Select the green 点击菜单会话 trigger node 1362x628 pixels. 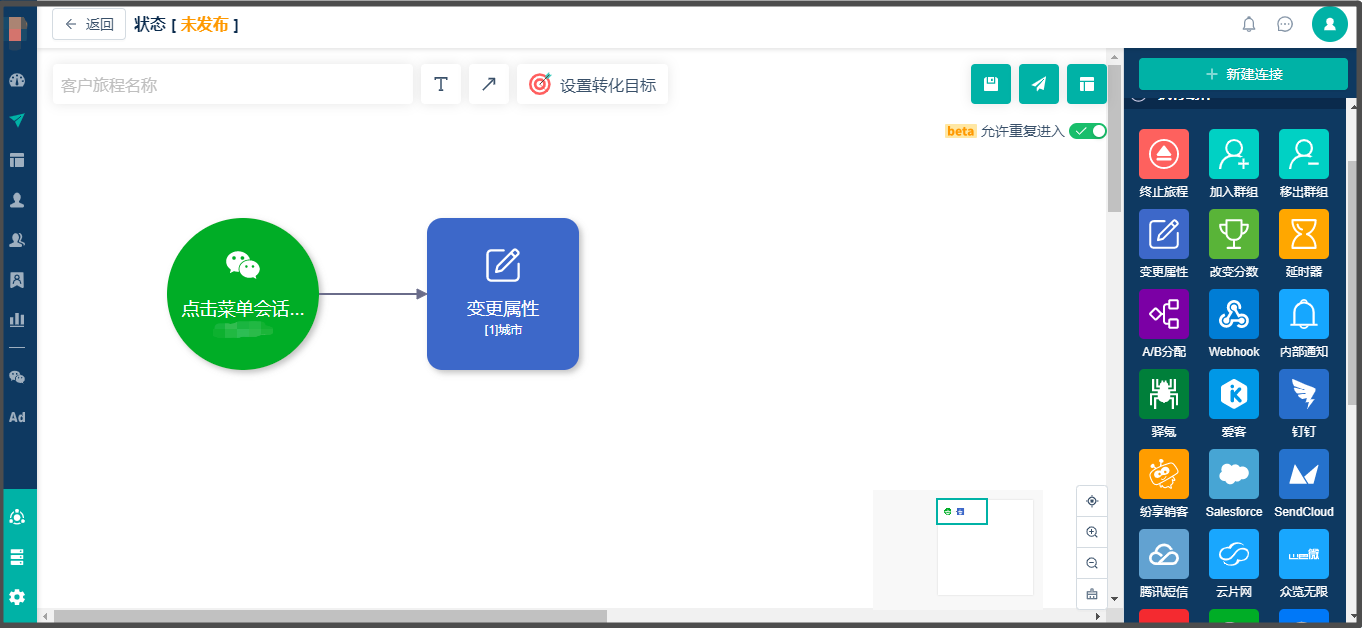(x=243, y=294)
